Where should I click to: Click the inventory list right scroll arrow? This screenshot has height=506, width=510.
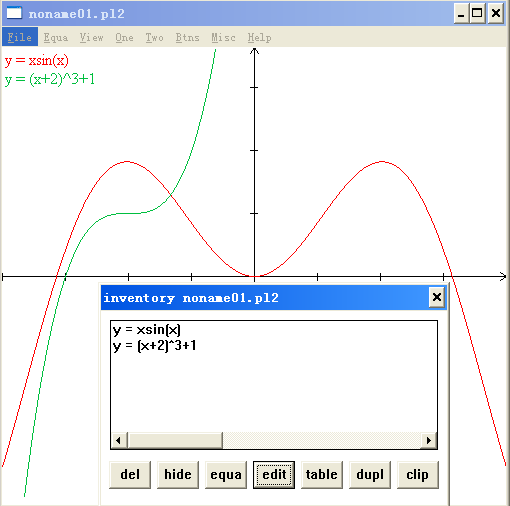pyautogui.click(x=429, y=440)
